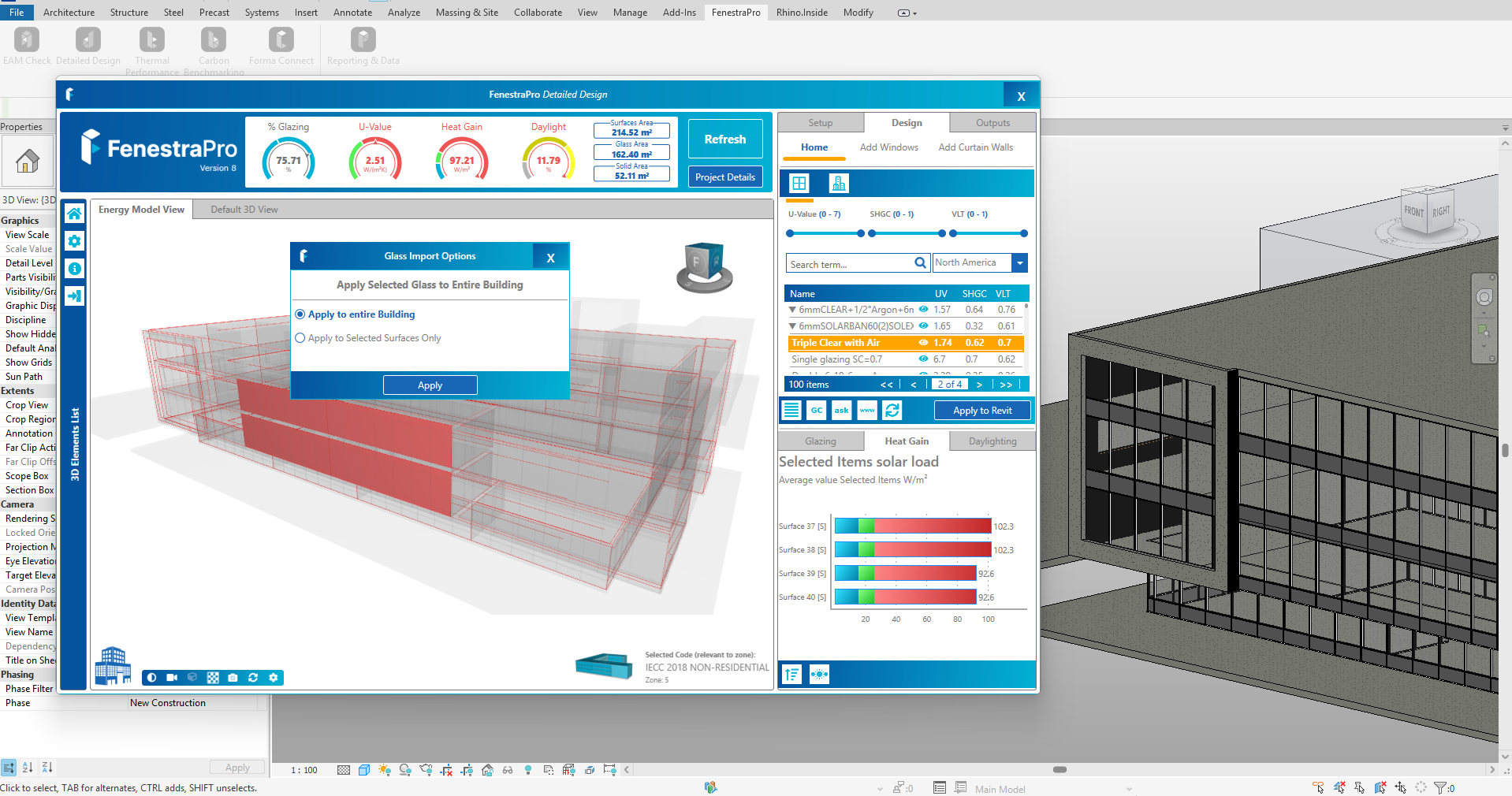This screenshot has height=796, width=1512.
Task: Open Reporting & Data tool
Action: 363,46
